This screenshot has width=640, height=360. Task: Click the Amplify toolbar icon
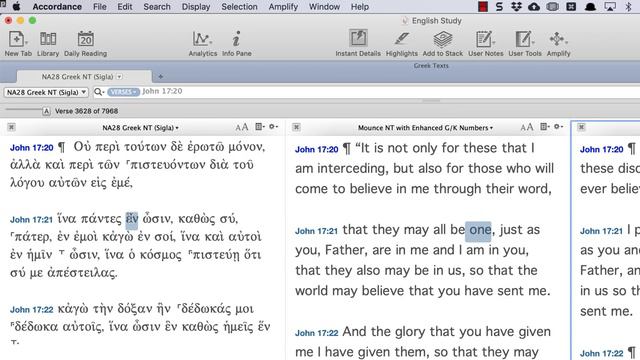pyautogui.click(x=558, y=43)
